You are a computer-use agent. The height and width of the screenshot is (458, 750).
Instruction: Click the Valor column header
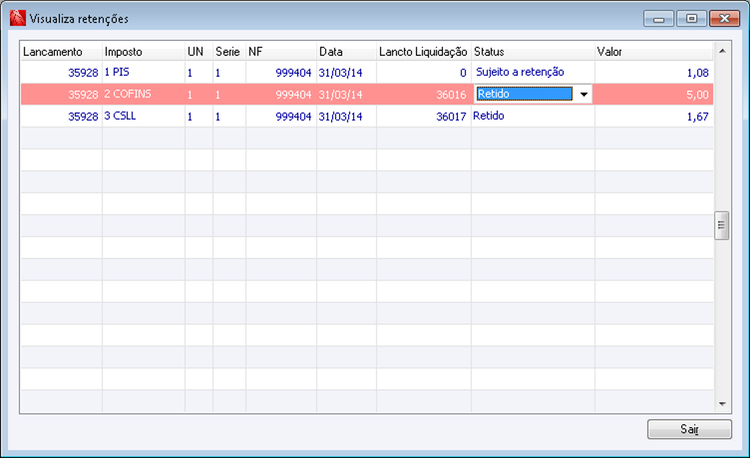click(653, 52)
